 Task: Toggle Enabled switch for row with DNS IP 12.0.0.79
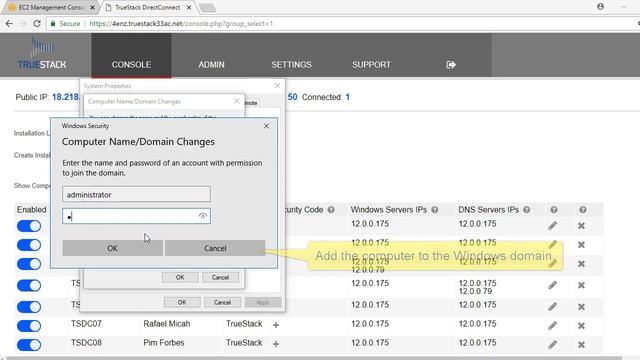[29, 285]
